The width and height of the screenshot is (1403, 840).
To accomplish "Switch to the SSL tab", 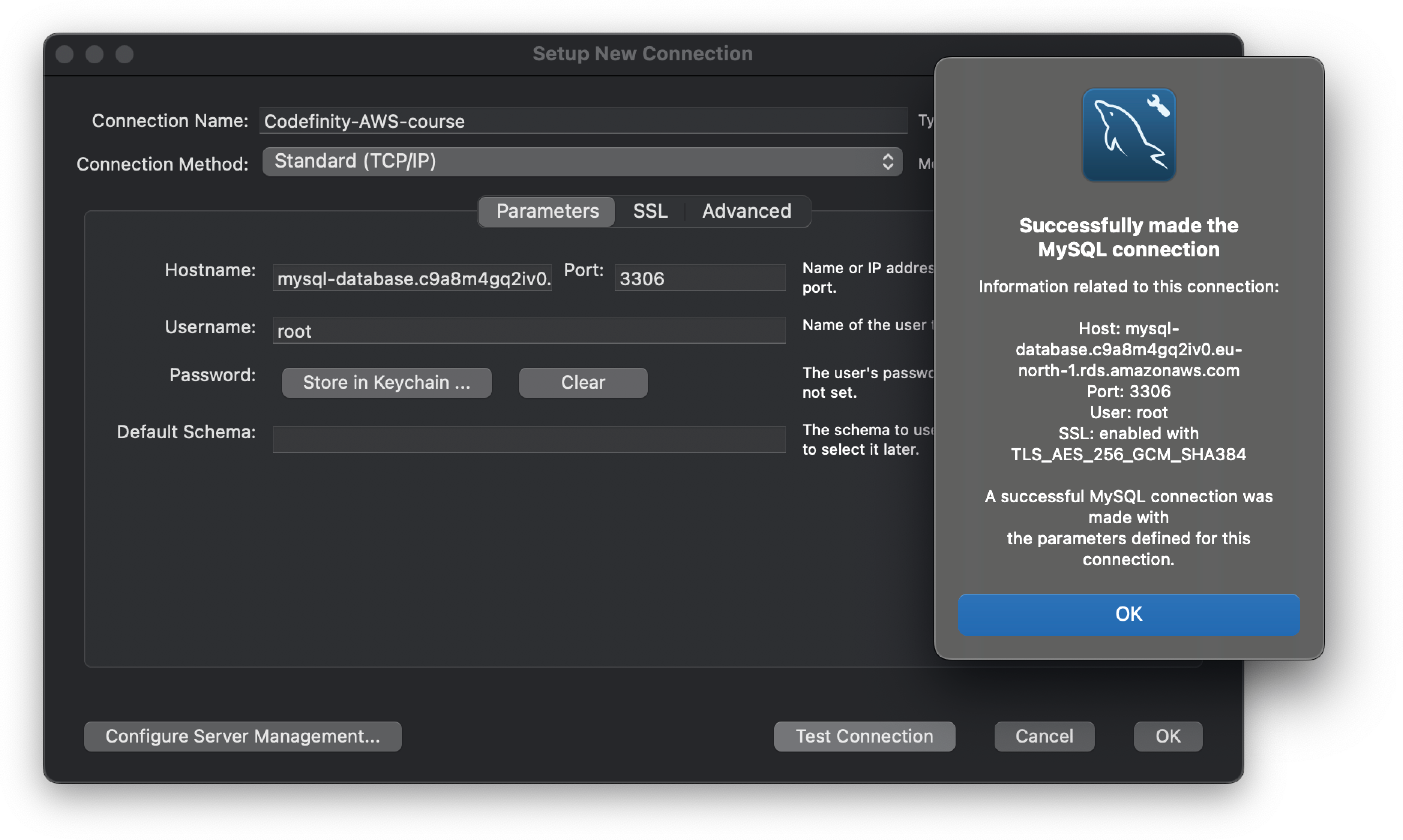I will [650, 211].
